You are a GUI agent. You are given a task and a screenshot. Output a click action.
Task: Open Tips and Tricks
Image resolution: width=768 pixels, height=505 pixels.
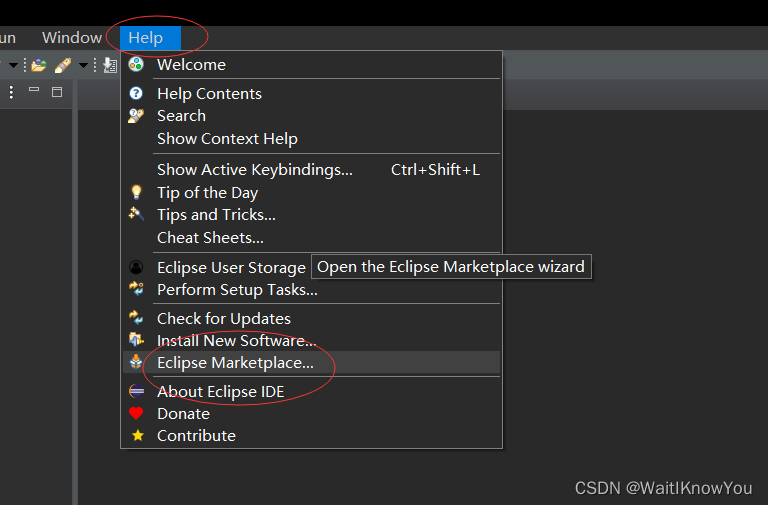312,215
